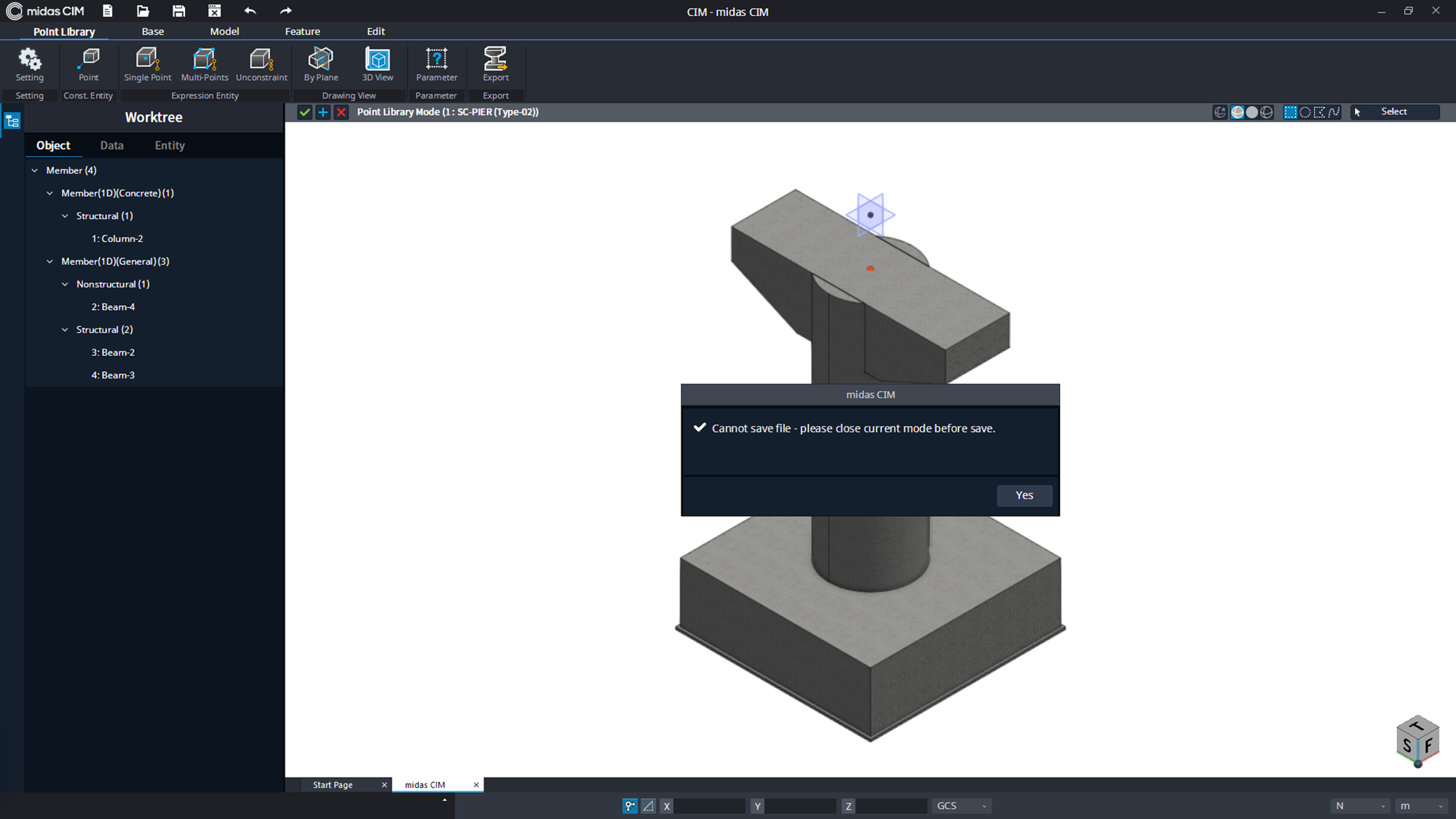Redo the last action
Screen dimensions: 1456x819
[285, 11]
